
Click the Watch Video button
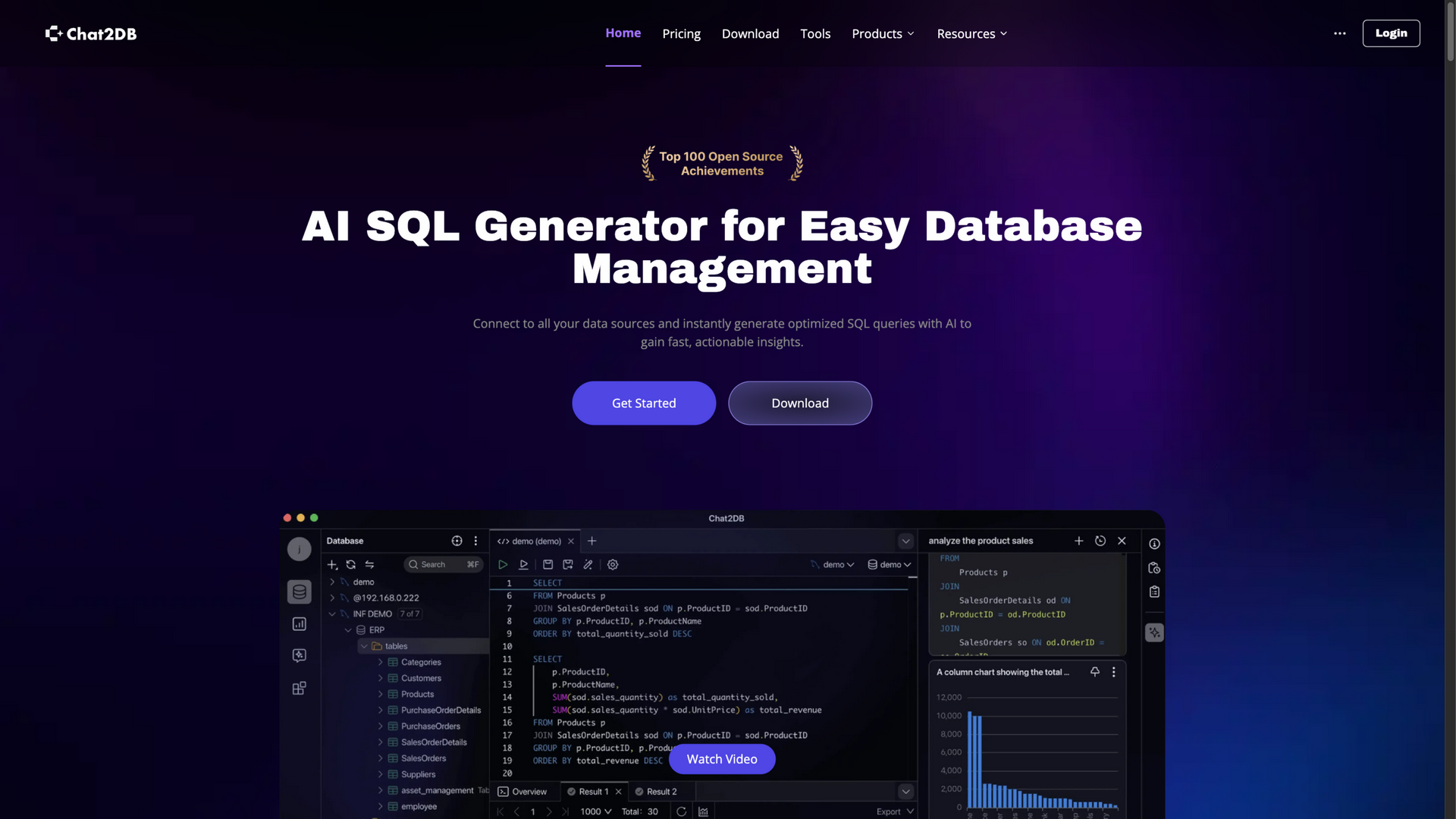pyautogui.click(x=722, y=759)
